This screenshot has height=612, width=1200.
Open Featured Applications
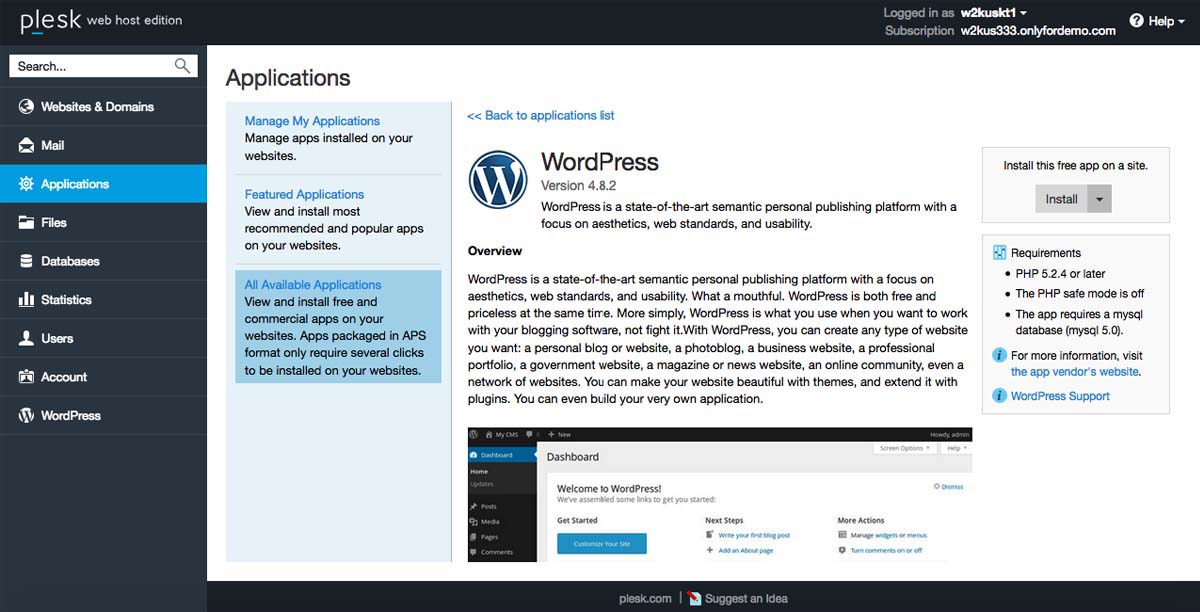coord(304,194)
